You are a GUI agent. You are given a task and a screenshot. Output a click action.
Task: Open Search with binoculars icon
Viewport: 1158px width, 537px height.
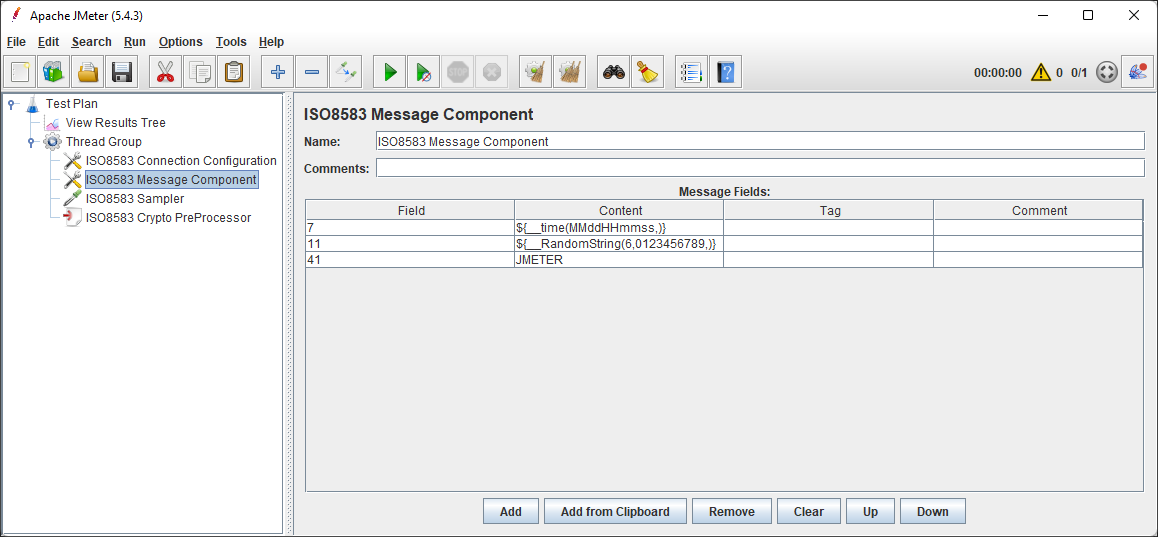coord(614,72)
